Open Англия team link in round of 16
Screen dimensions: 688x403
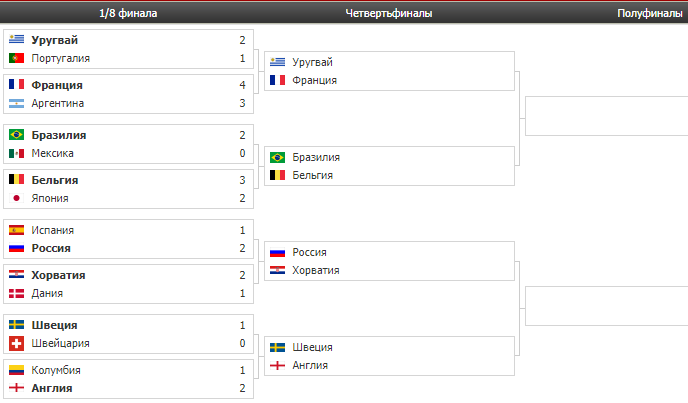click(x=52, y=388)
